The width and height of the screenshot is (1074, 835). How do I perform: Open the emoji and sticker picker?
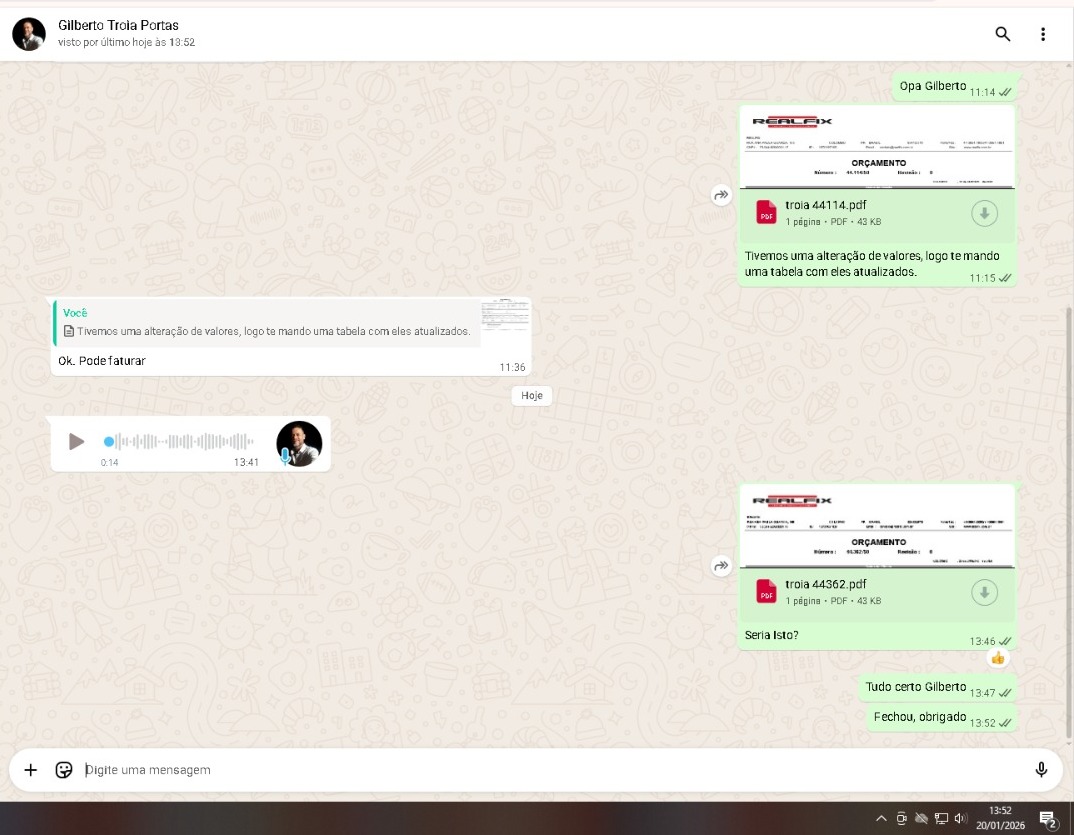pos(64,770)
